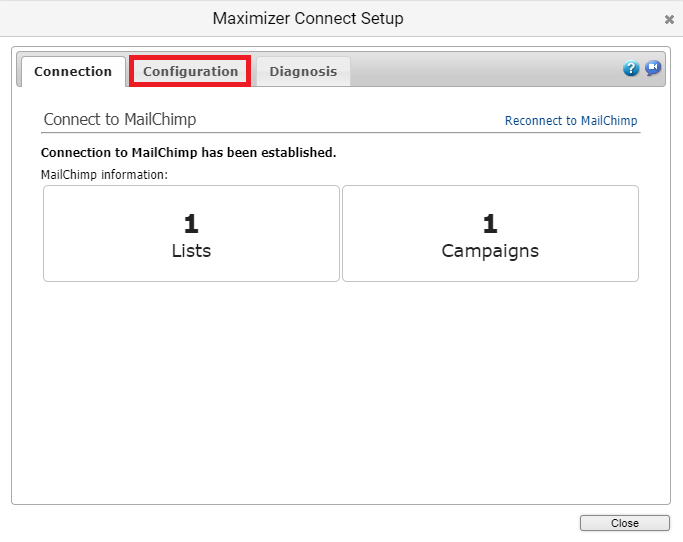Image resolution: width=683 pixels, height=542 pixels.
Task: Click the "Maximizer Connect Setup" title text
Action: coord(308,18)
